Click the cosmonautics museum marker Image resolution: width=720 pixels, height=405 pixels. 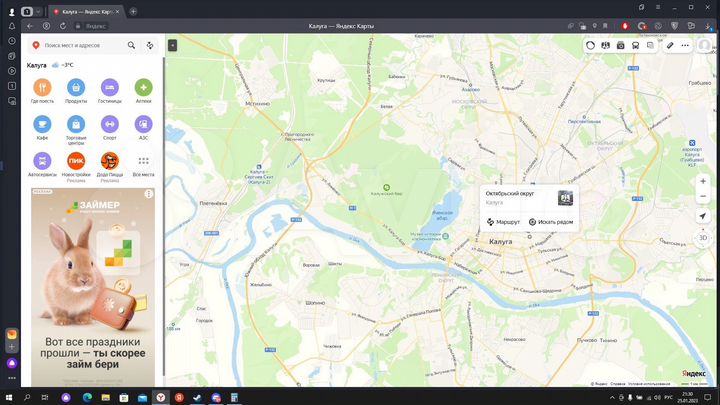coord(445,236)
